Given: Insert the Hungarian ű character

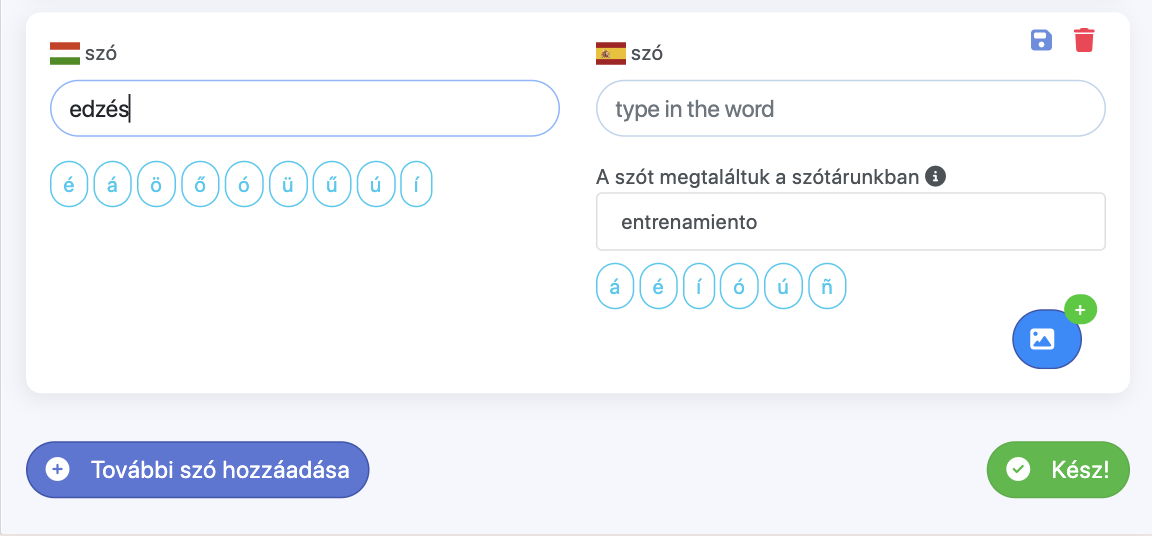Looking at the screenshot, I should (332, 187).
